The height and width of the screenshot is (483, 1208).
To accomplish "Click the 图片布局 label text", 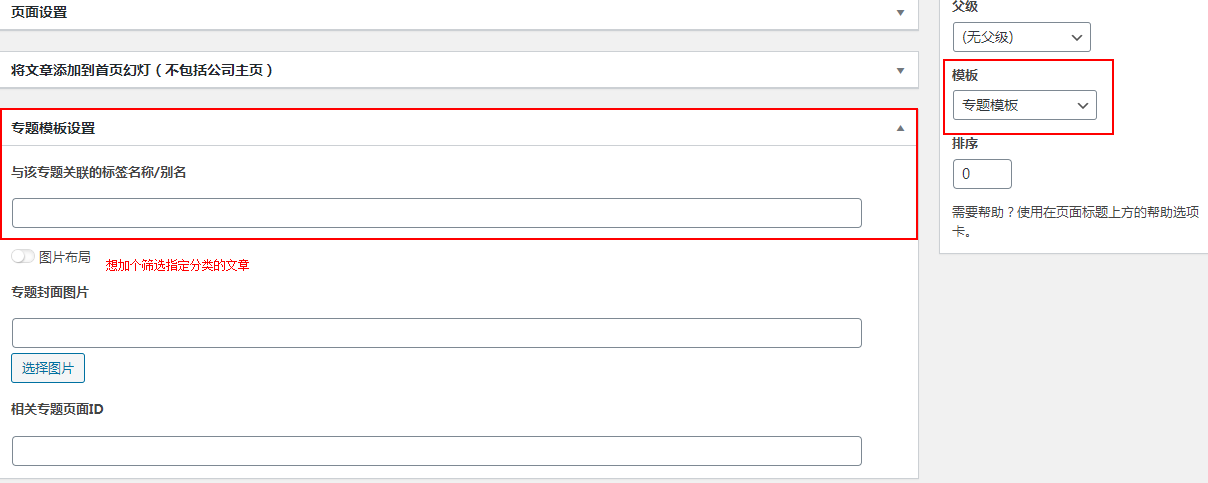I will [x=64, y=257].
